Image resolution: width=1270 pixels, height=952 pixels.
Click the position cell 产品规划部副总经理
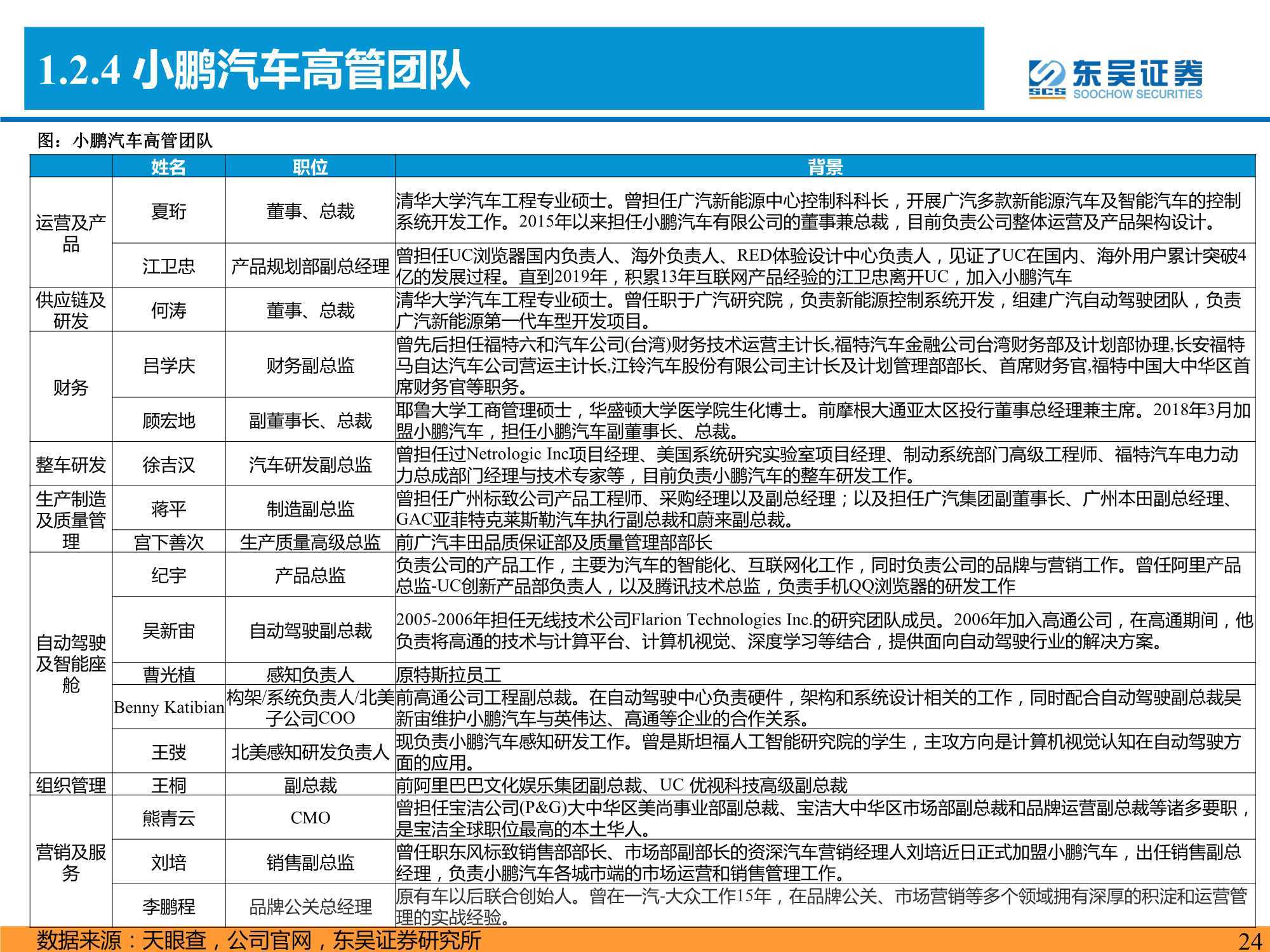pos(310,266)
